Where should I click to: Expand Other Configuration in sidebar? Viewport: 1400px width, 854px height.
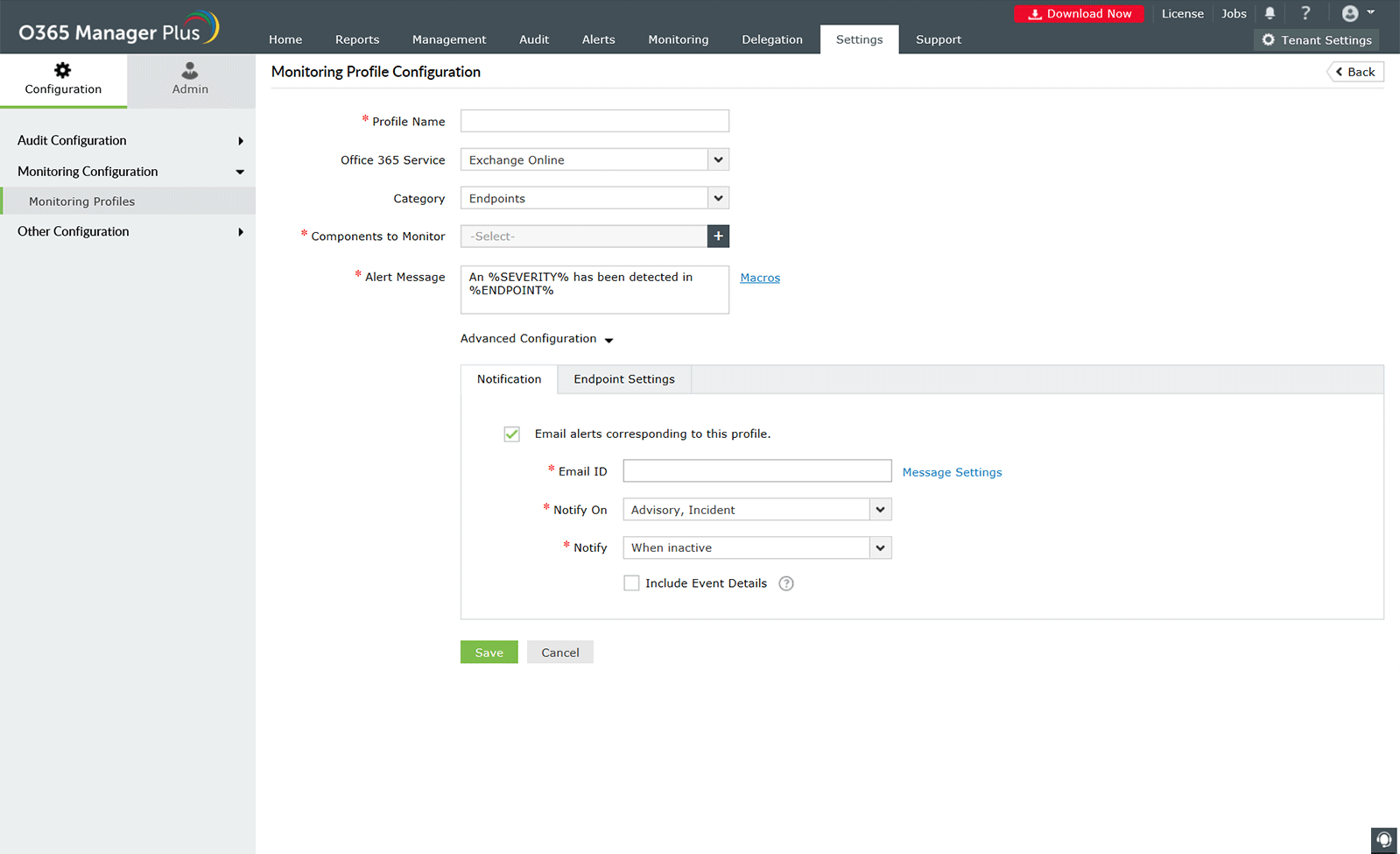[128, 231]
